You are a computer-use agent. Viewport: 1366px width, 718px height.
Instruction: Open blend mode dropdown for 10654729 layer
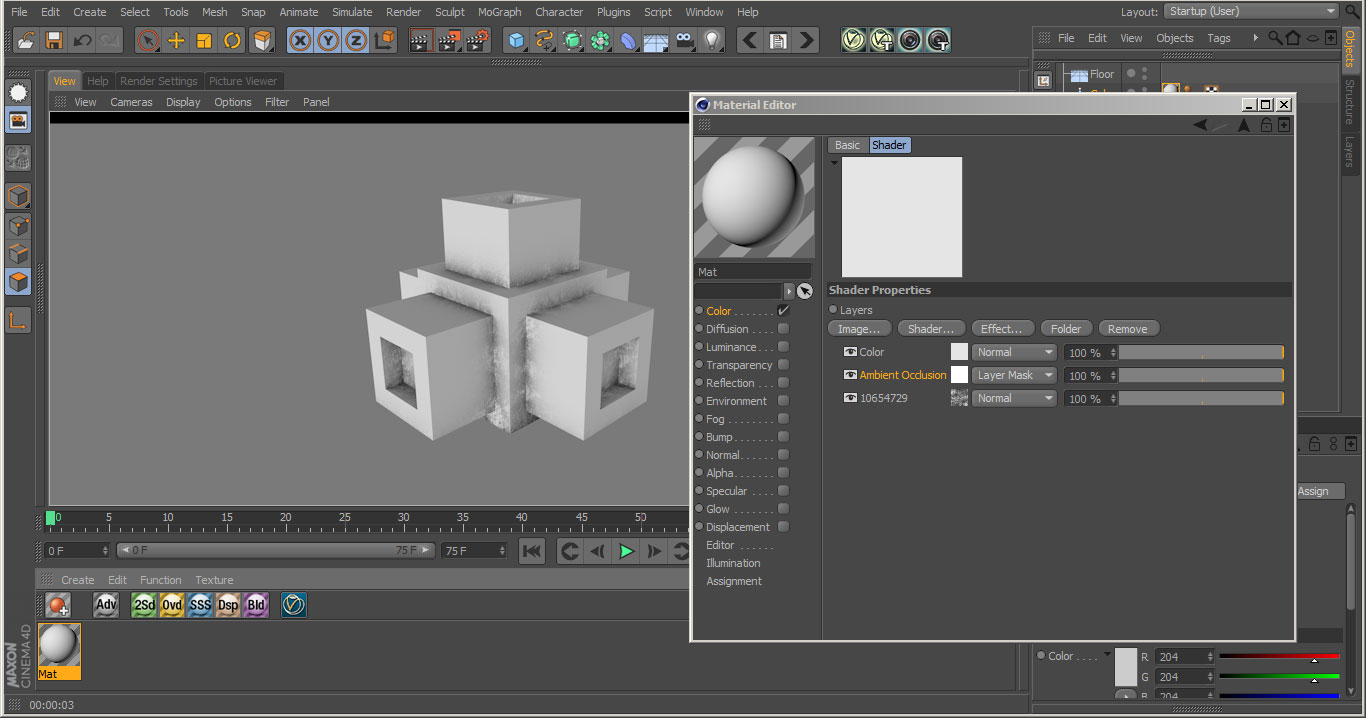coord(1014,398)
